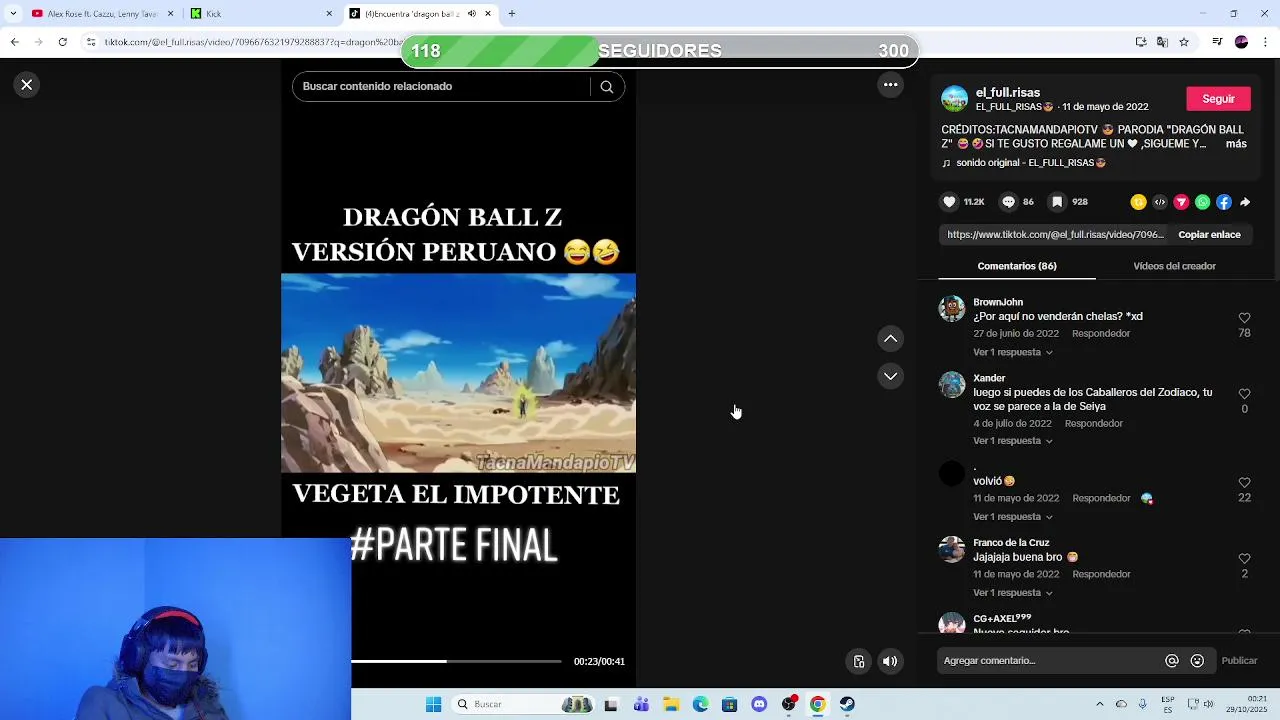Reply to Xander's comment with Responder
The width and height of the screenshot is (1280, 720).
point(1094,424)
